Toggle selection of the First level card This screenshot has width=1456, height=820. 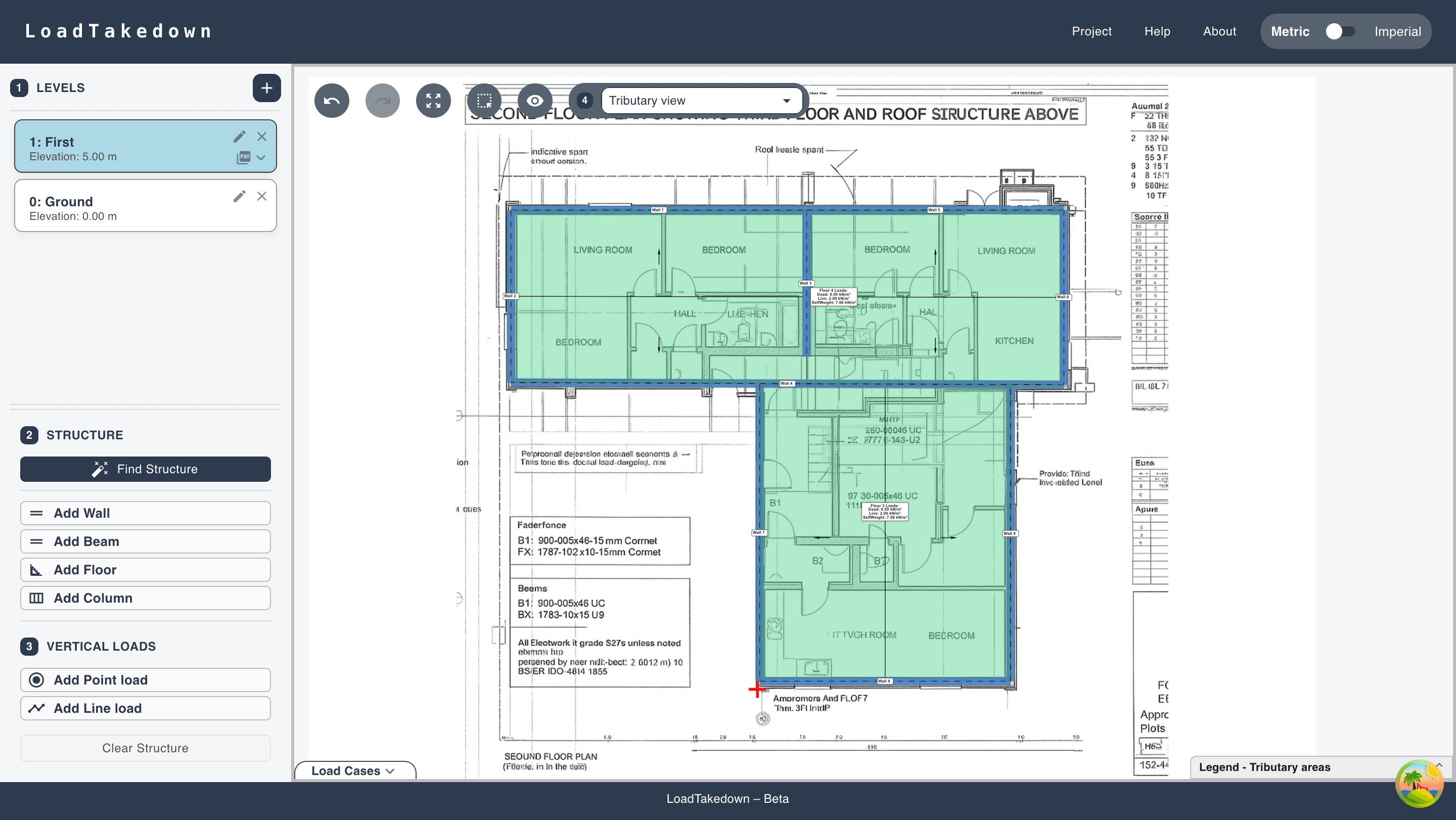coord(113,146)
